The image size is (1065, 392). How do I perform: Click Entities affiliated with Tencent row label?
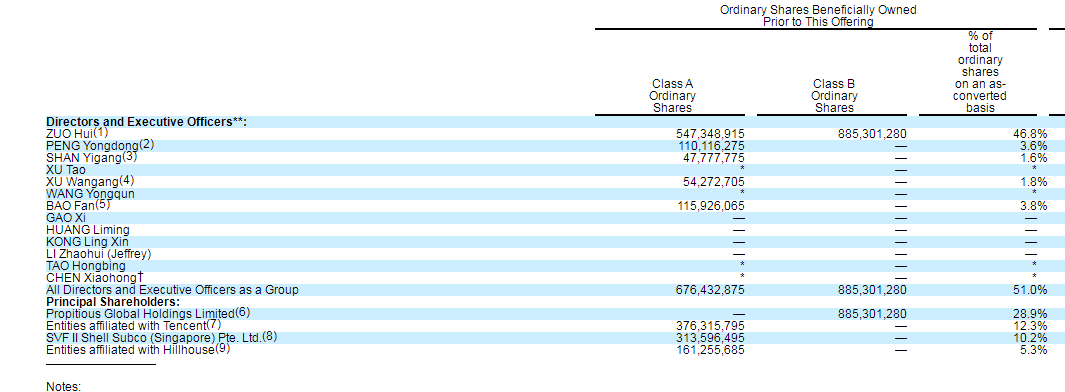[x=126, y=325]
